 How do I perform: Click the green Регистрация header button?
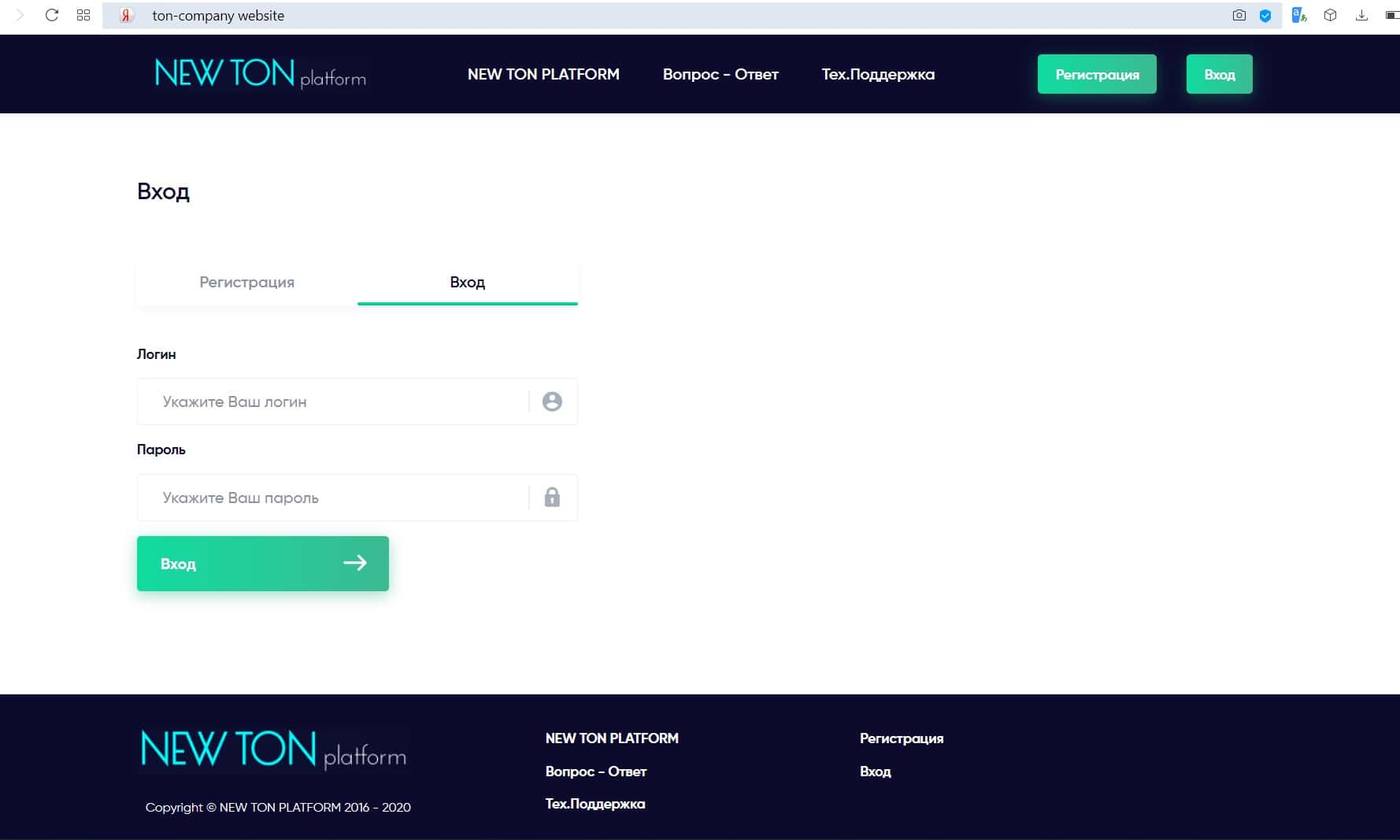pos(1097,74)
